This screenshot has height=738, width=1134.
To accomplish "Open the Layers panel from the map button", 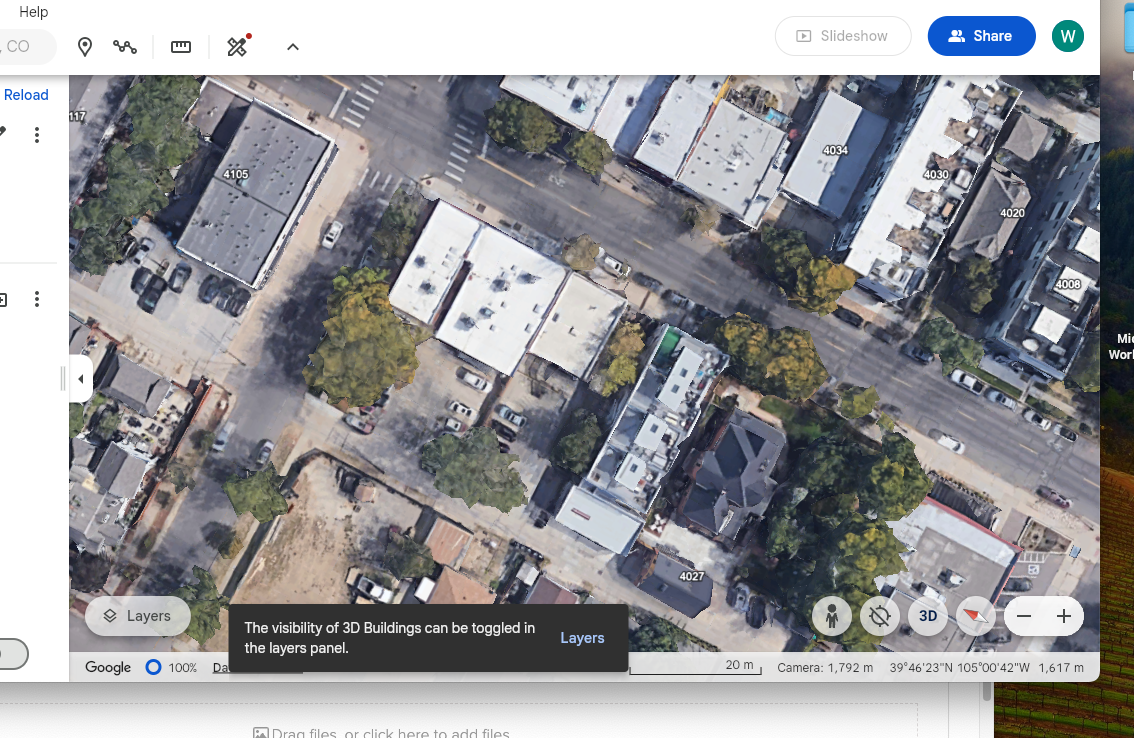I will pyautogui.click(x=138, y=616).
